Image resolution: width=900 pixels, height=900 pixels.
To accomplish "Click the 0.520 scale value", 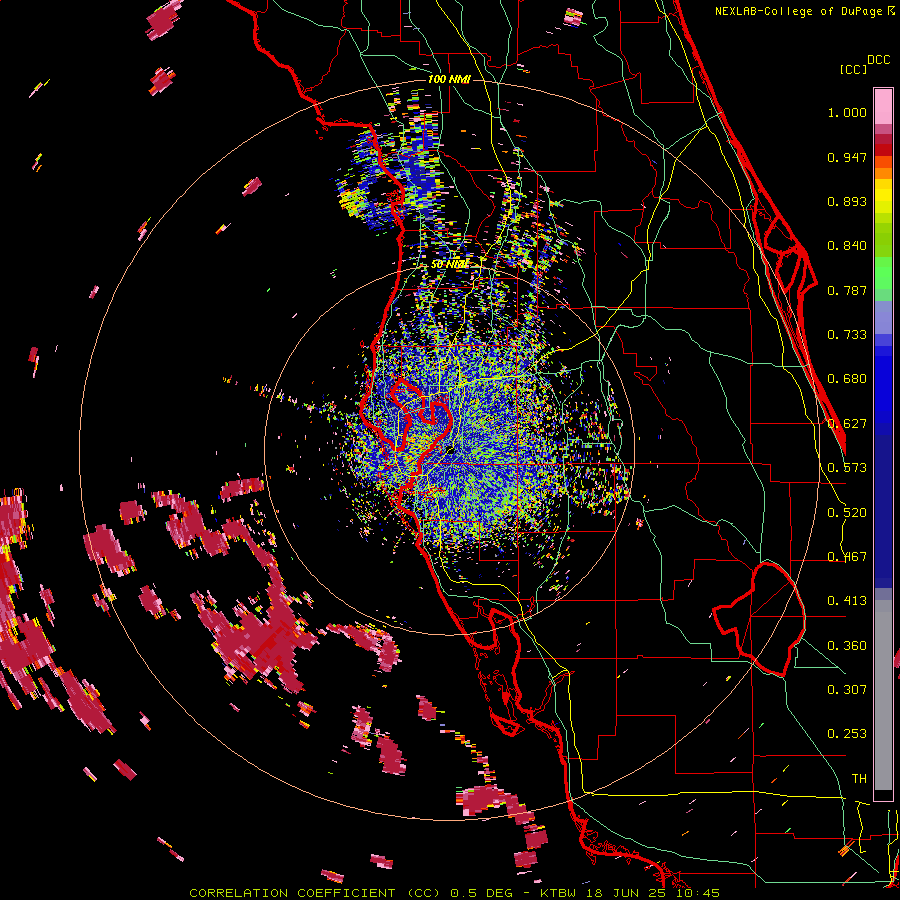I will coord(847,513).
